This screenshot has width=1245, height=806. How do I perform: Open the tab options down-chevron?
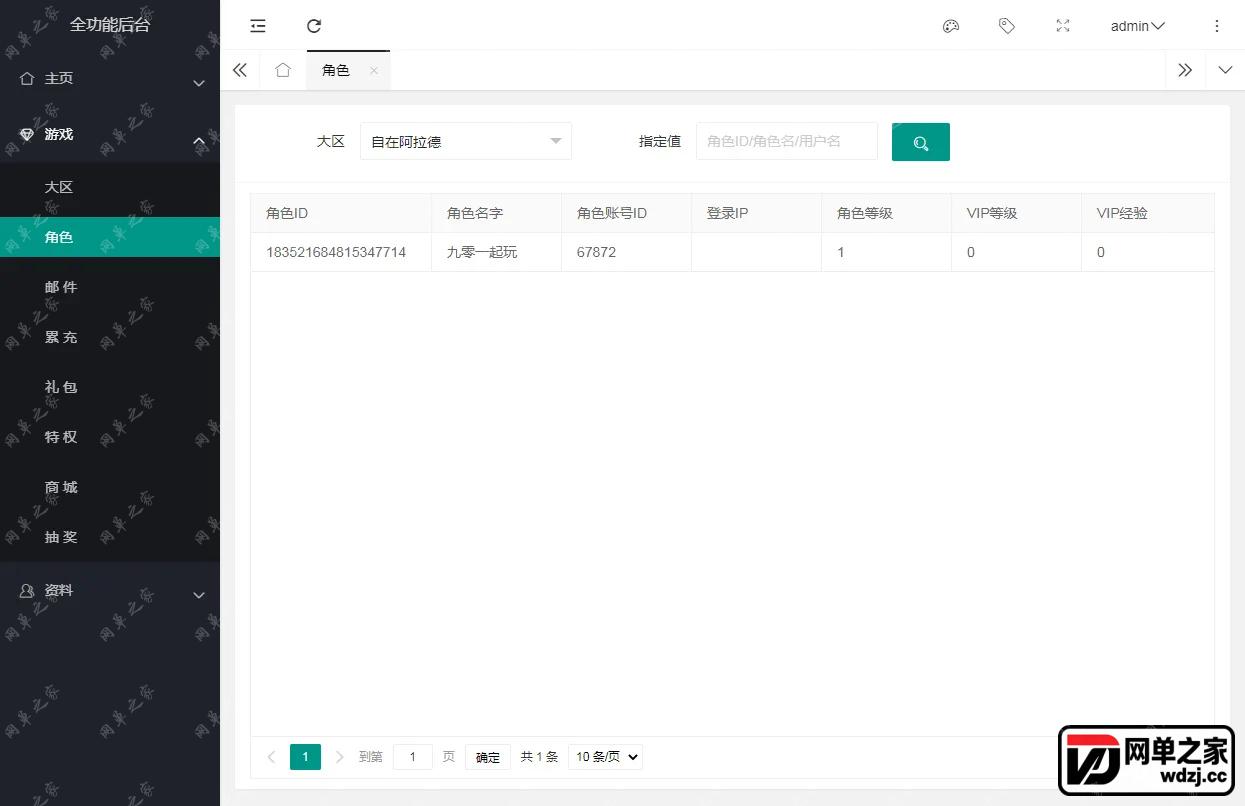(1225, 70)
